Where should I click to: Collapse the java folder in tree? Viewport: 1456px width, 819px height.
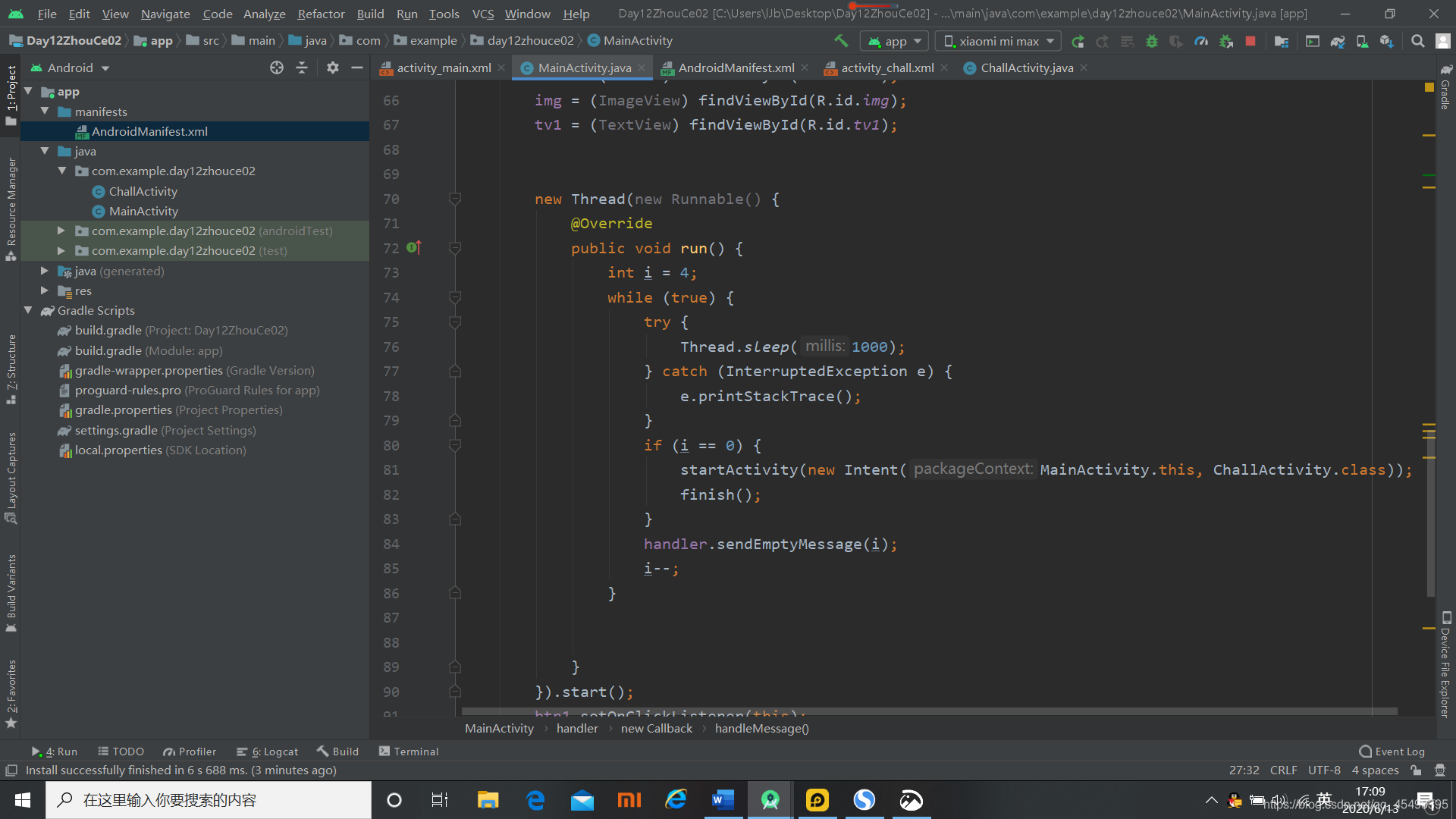pyautogui.click(x=45, y=151)
